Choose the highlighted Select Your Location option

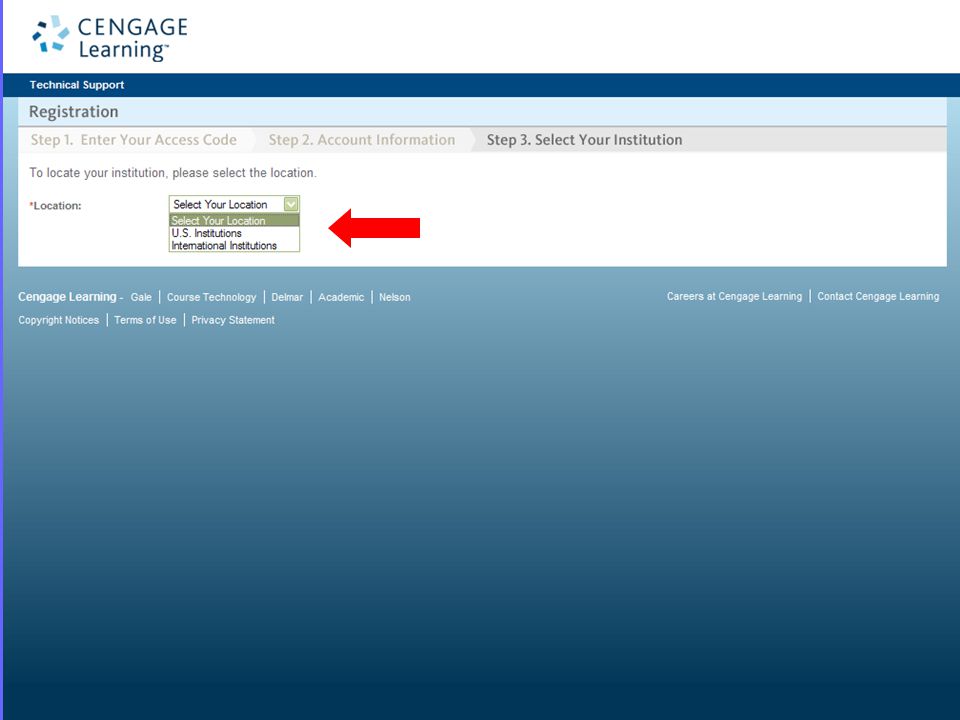[x=234, y=220]
